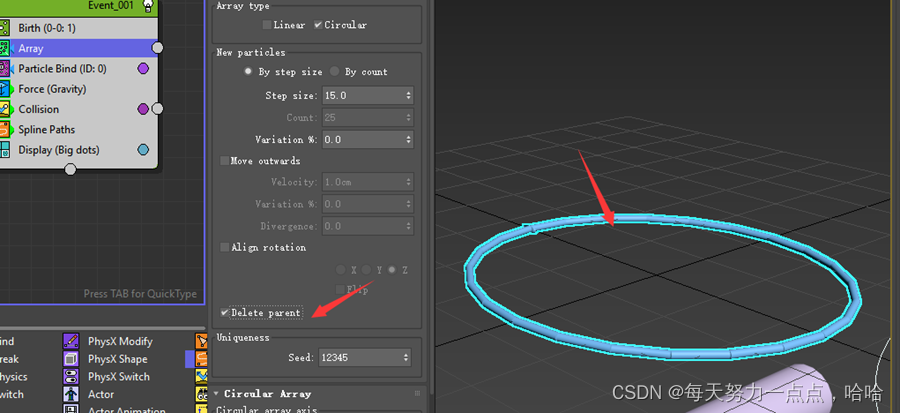The height and width of the screenshot is (413, 900).
Task: Select the Event_001 header
Action: tap(79, 6)
